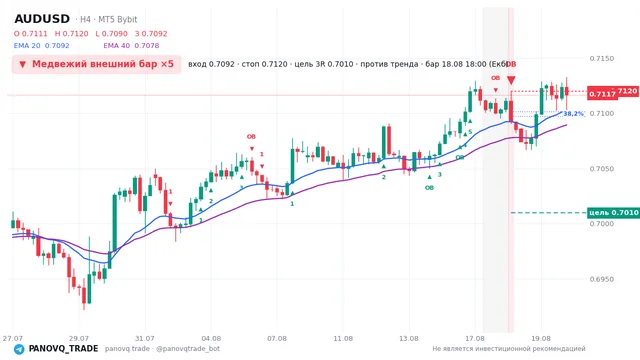The width and height of the screenshot is (640, 360).
Task: Click the red 0.7117 current price tag
Action: [602, 94]
